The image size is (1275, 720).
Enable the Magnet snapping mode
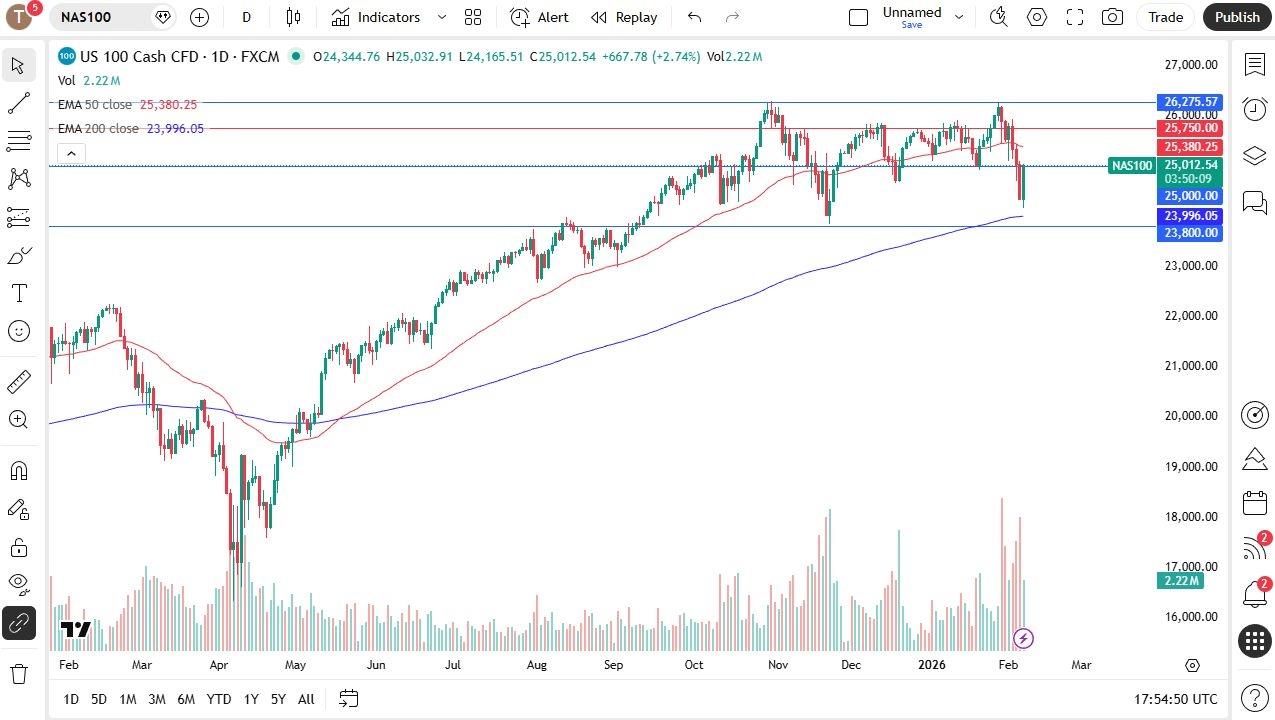point(18,470)
